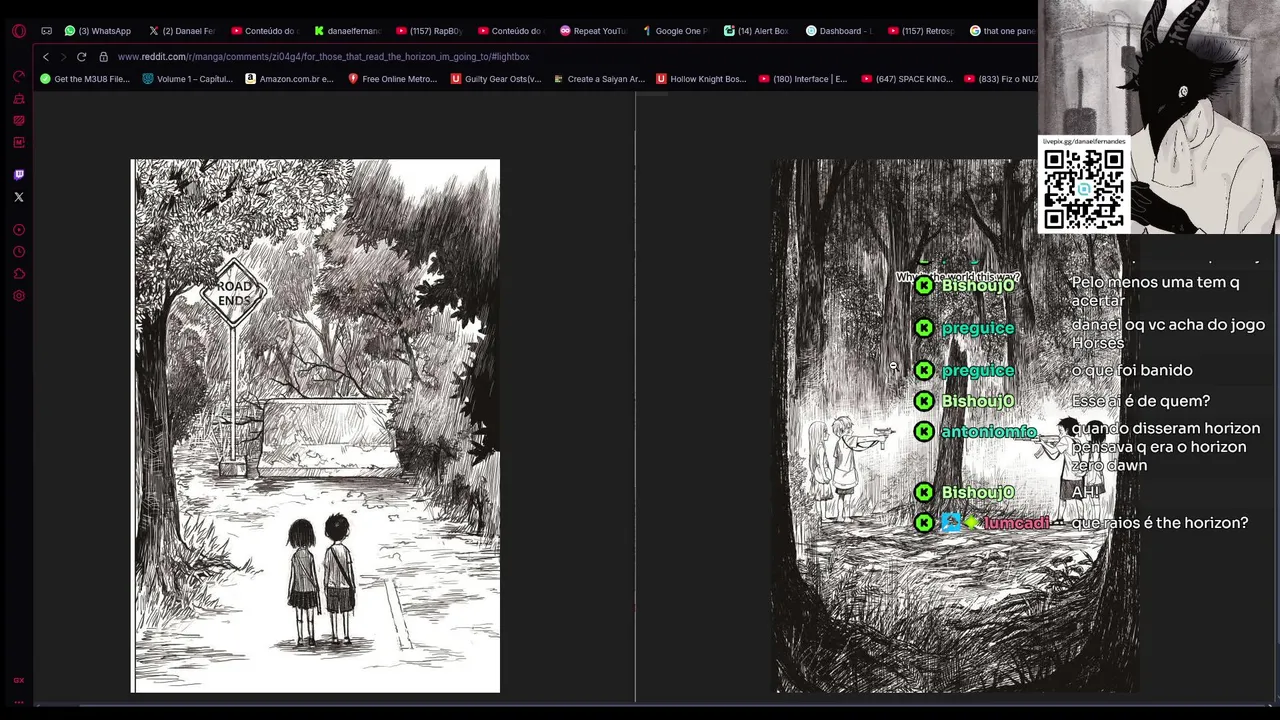Click the reddit.com address bar URL
Image resolution: width=1280 pixels, height=720 pixels.
click(x=323, y=57)
